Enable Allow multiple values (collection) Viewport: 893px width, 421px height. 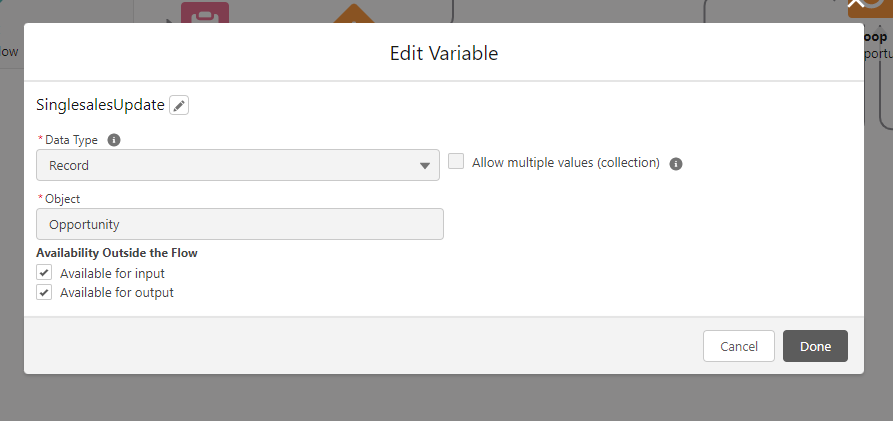(x=456, y=162)
